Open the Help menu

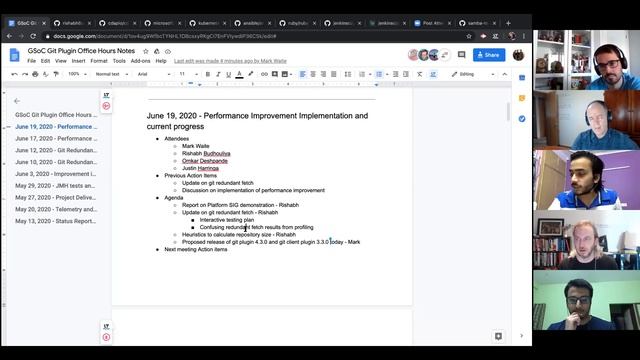click(161, 61)
